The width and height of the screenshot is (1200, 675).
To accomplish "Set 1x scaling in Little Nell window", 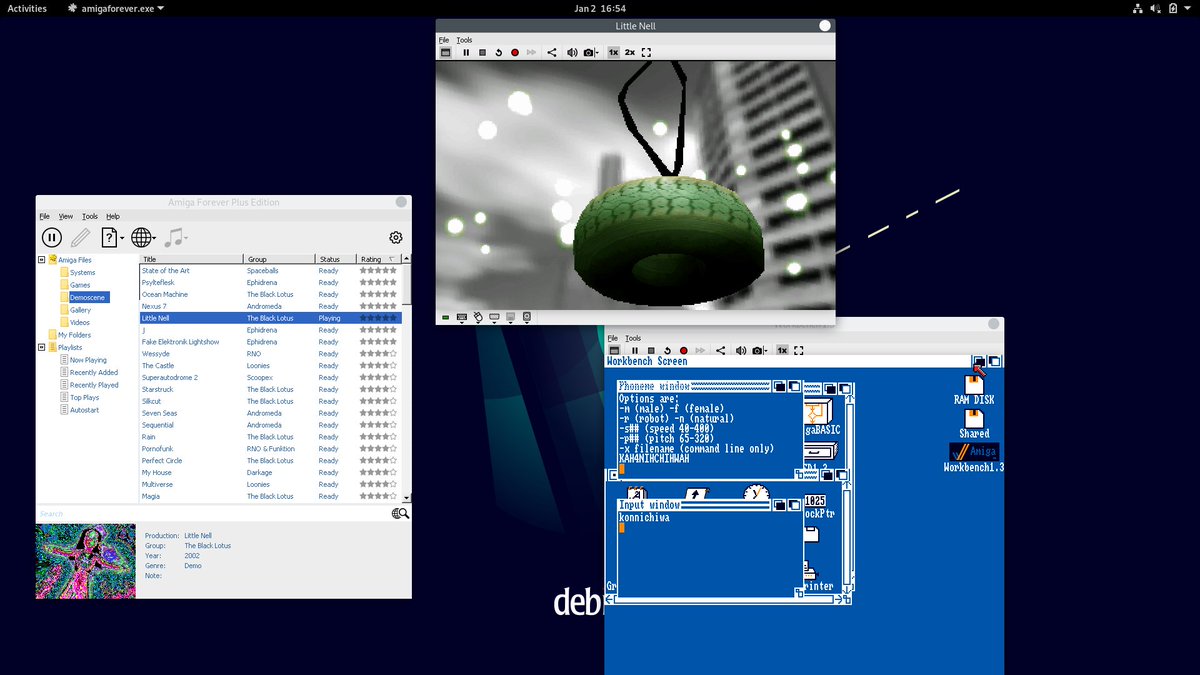I will coord(614,52).
